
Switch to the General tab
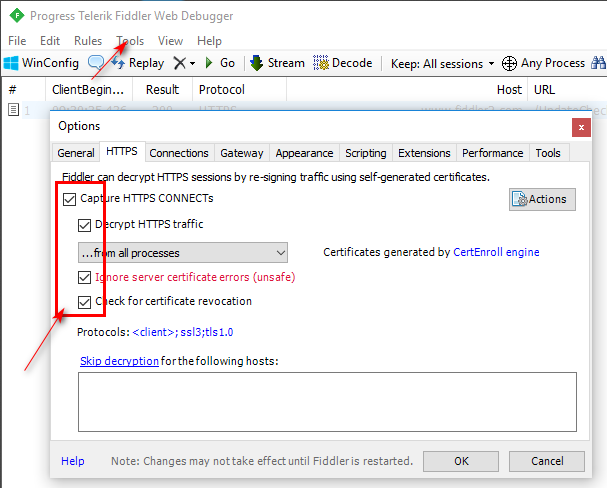coord(76,153)
